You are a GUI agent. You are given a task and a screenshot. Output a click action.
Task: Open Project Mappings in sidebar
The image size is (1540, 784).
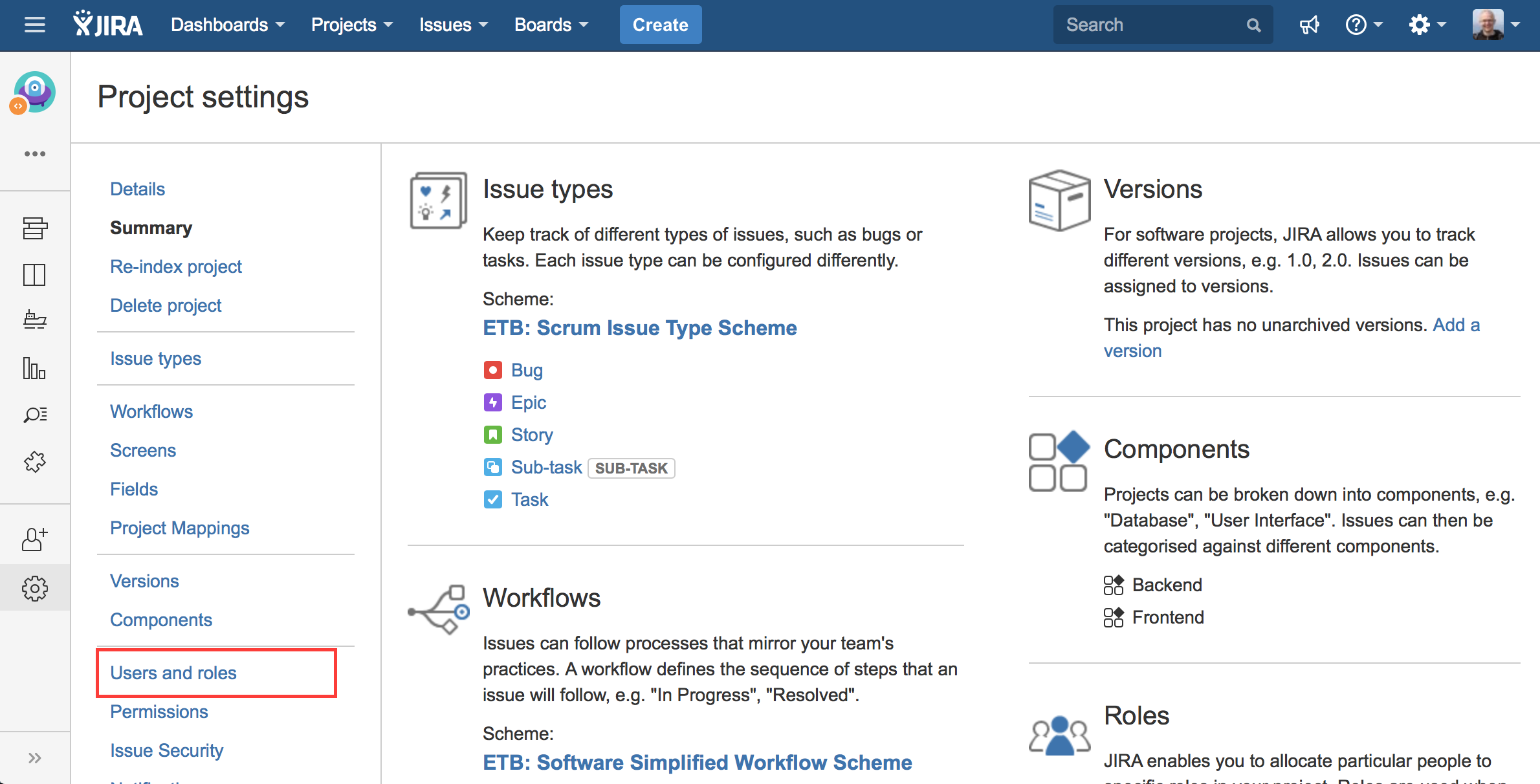[179, 528]
